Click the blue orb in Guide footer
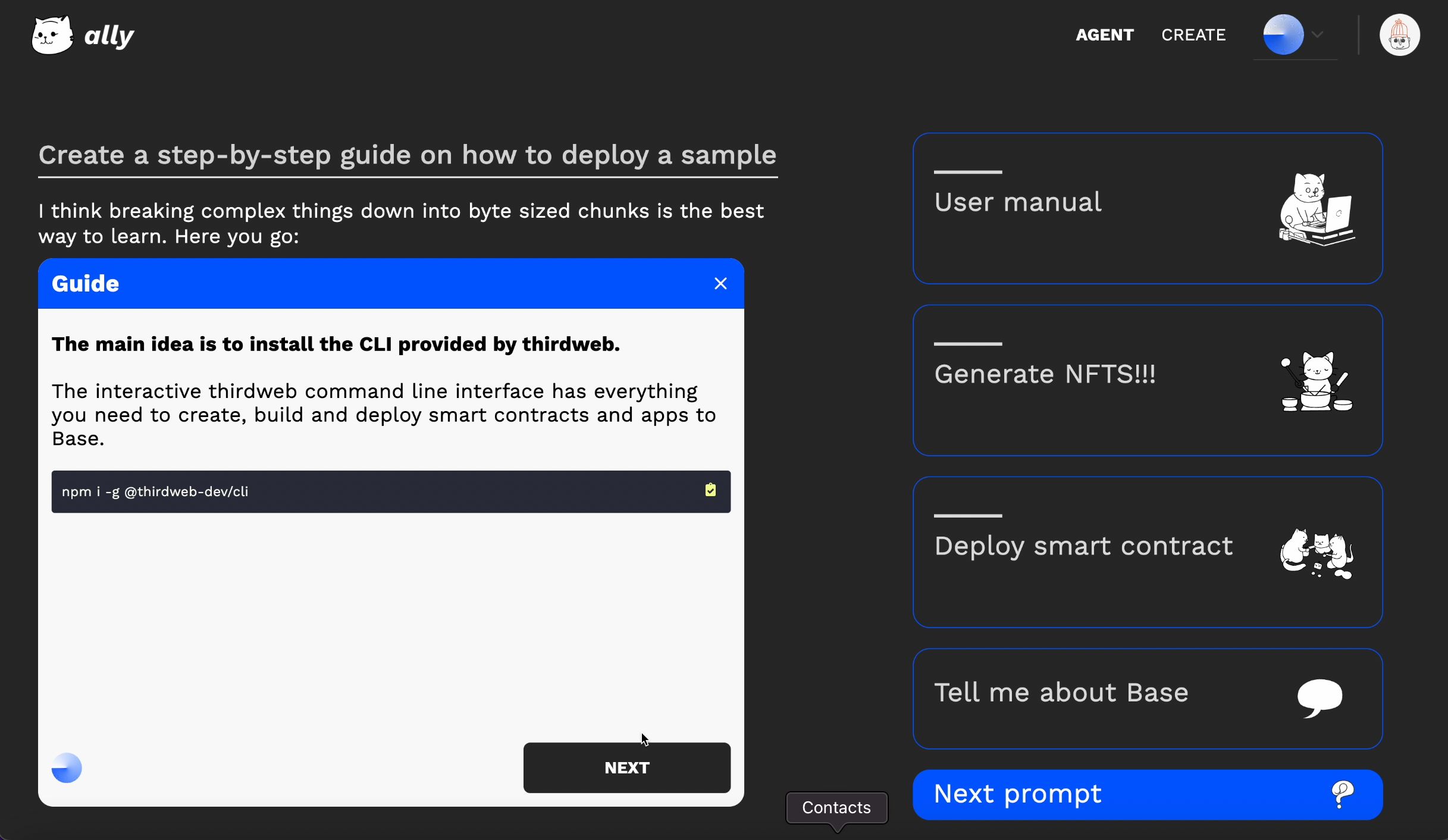This screenshot has height=840, width=1448. pos(67,768)
